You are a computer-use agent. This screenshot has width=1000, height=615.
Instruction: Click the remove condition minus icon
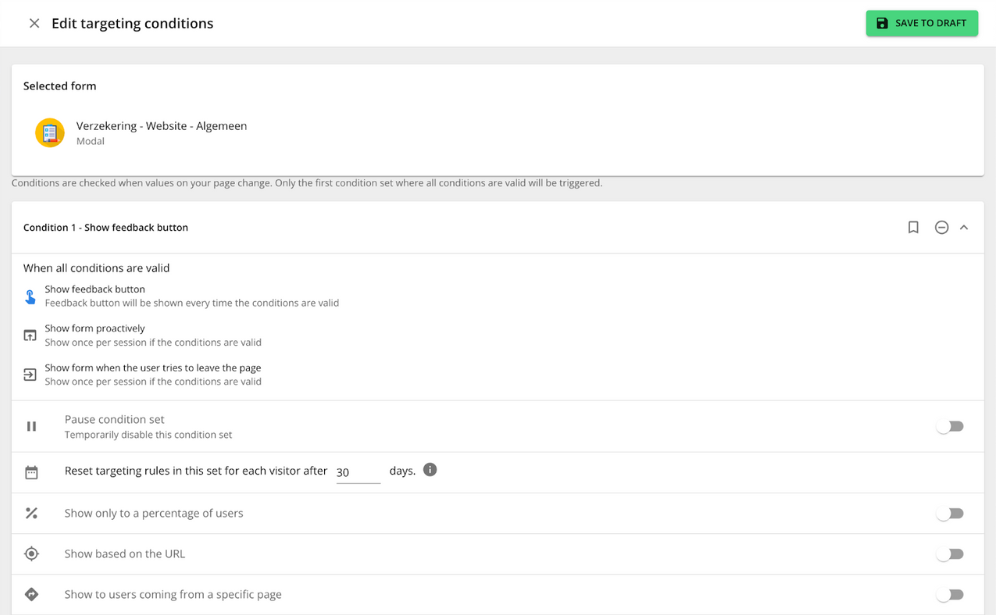[941, 228]
